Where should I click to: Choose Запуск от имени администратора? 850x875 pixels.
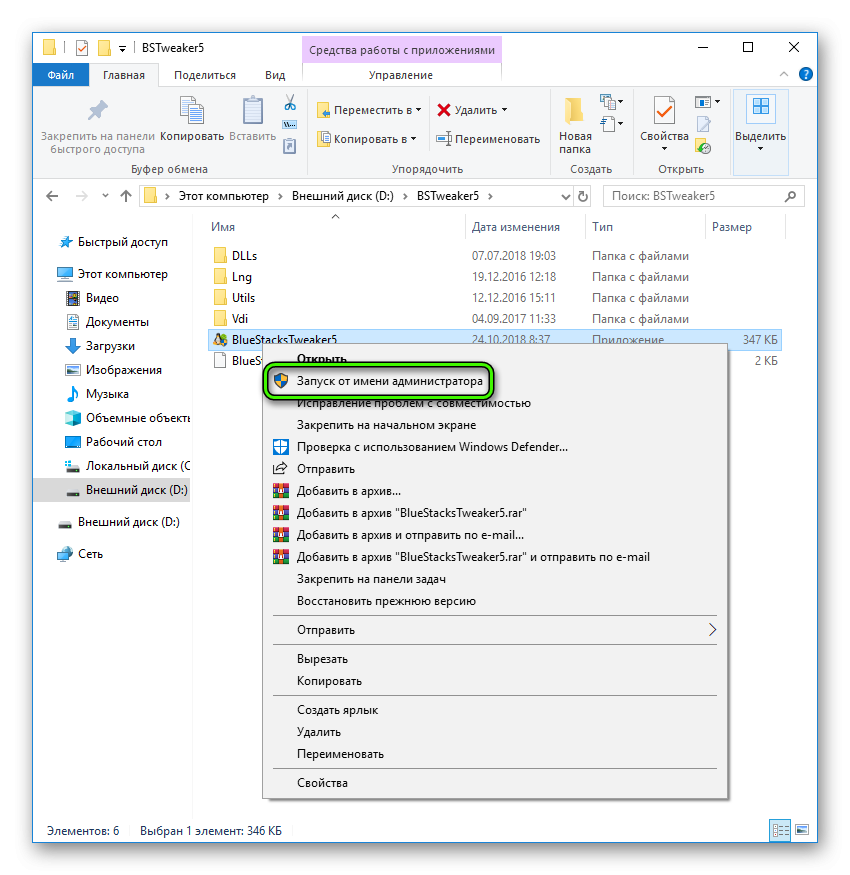point(379,381)
